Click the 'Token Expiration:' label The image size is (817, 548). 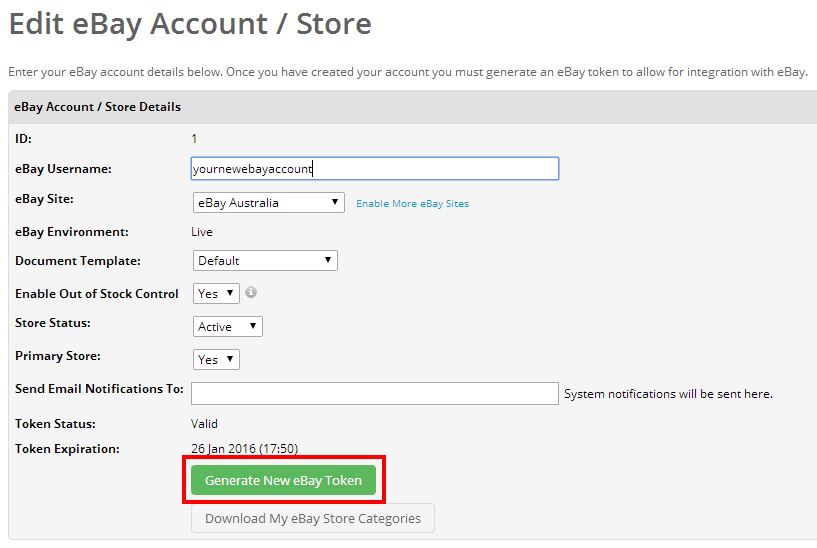coord(67,449)
